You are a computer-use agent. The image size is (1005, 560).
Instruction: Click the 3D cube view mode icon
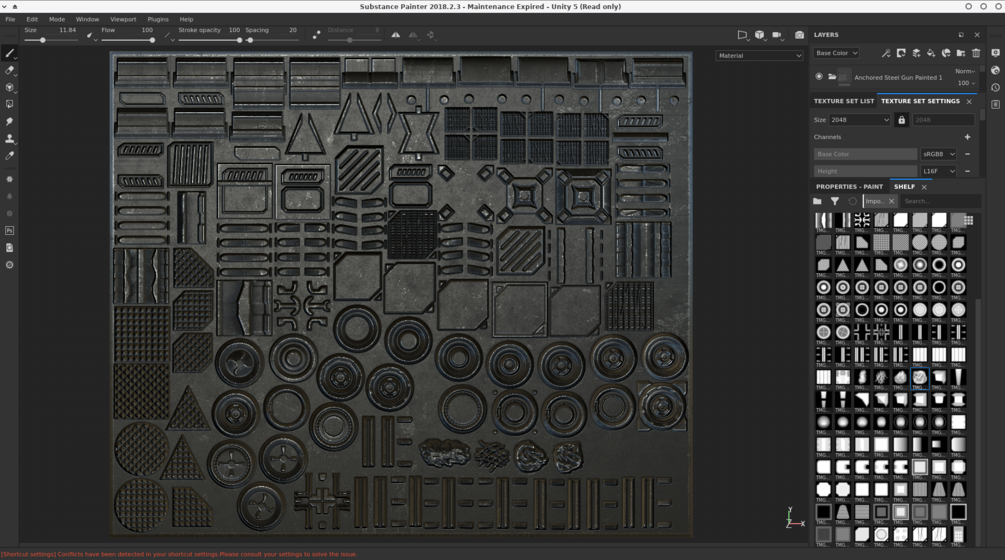760,35
